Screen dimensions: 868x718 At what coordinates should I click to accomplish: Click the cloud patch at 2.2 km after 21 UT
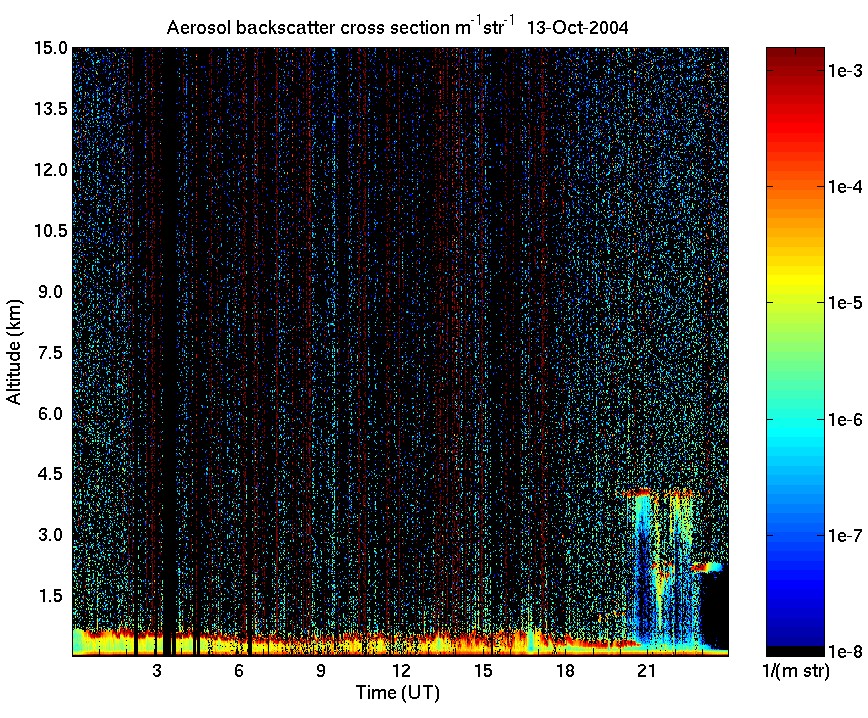706,567
